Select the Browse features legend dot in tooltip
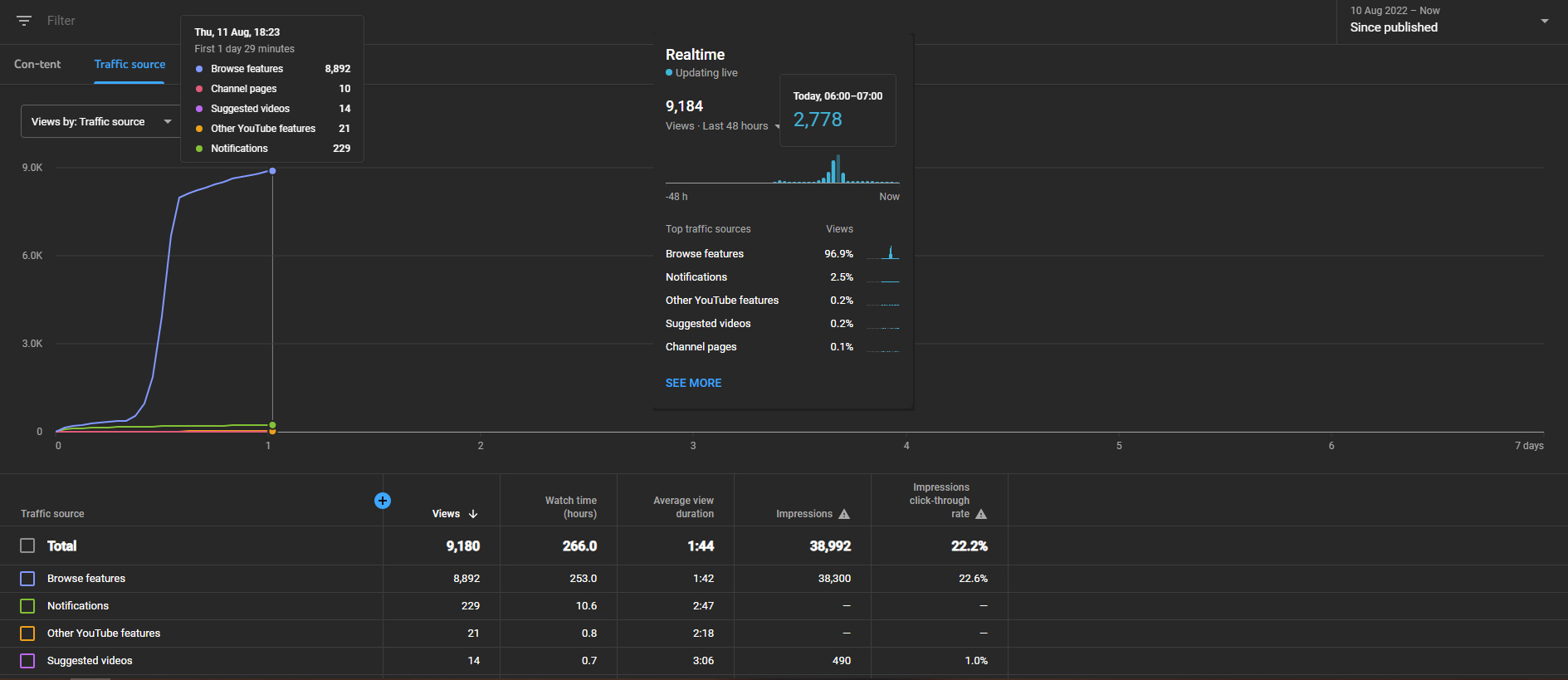 point(199,69)
